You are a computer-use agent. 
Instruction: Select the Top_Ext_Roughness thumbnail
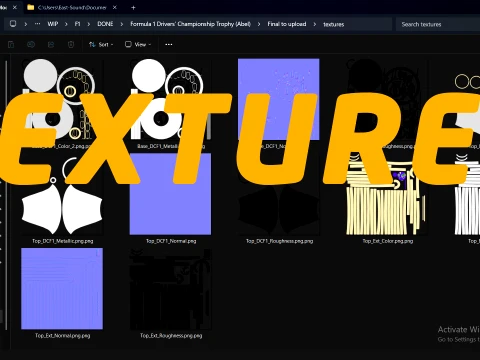click(170, 289)
